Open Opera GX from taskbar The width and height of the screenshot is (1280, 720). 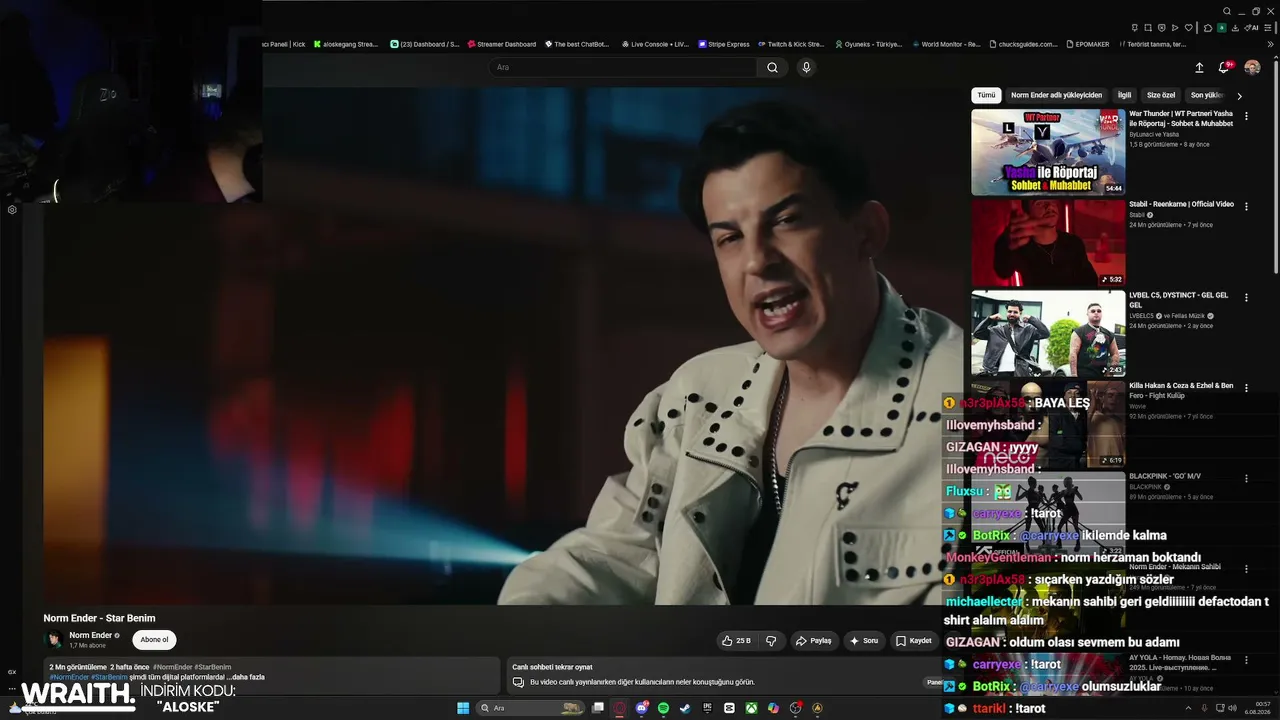(620, 708)
